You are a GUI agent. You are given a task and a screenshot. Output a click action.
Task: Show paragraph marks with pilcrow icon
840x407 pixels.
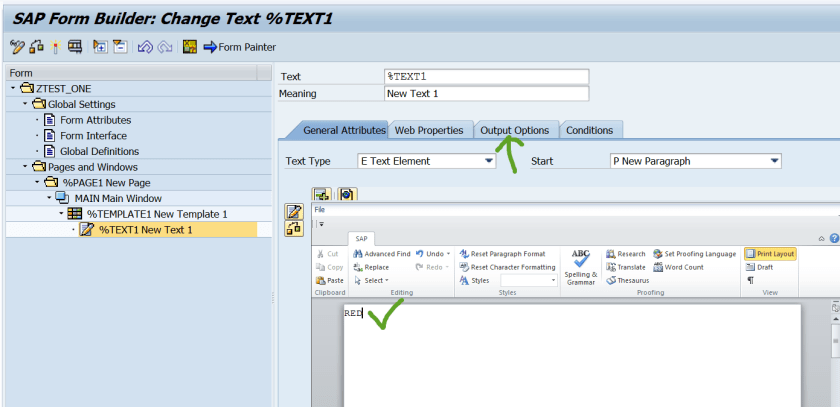click(750, 281)
